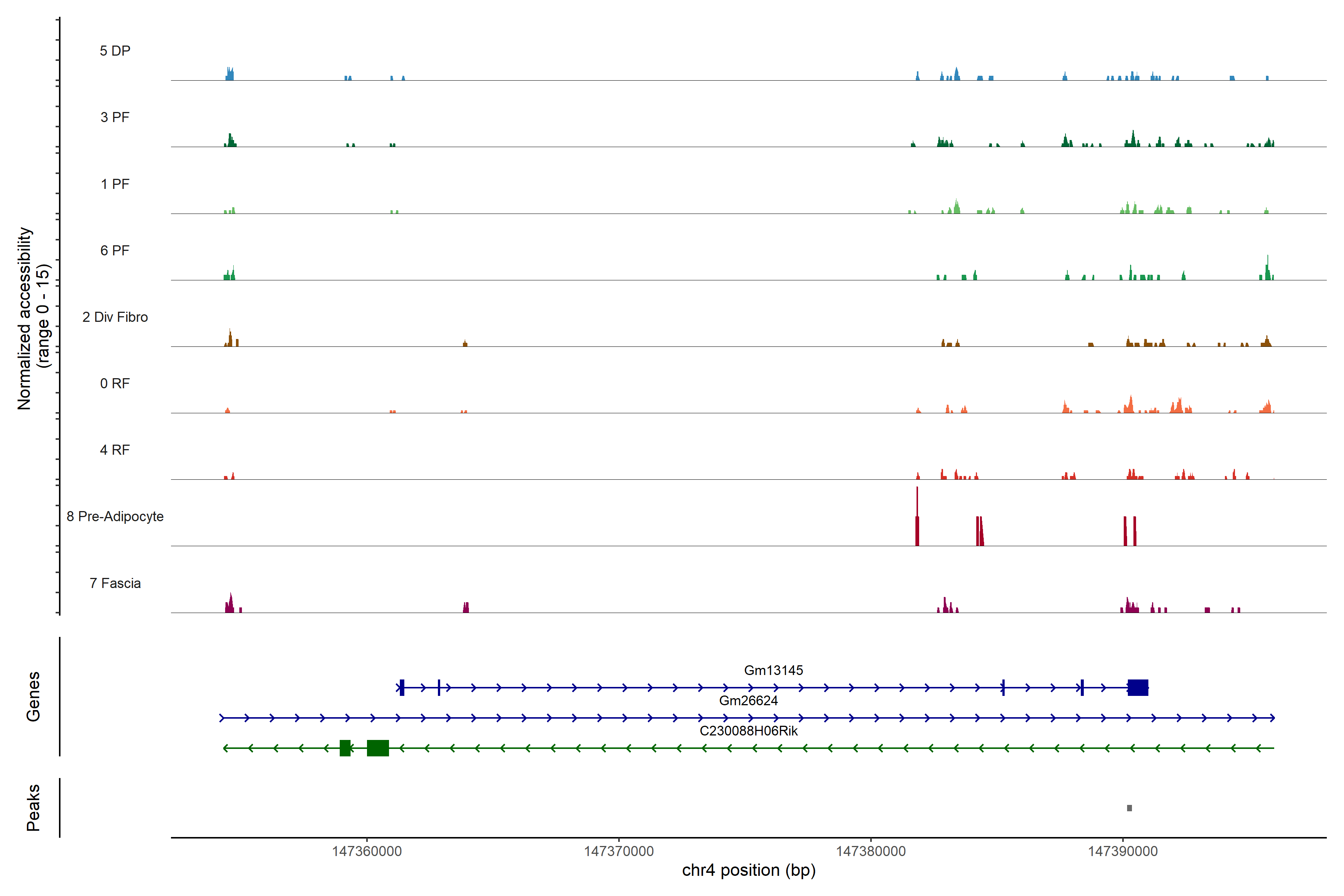The height and width of the screenshot is (896, 1344).
Task: Click the 7 Fascia track label
Action: (115, 583)
